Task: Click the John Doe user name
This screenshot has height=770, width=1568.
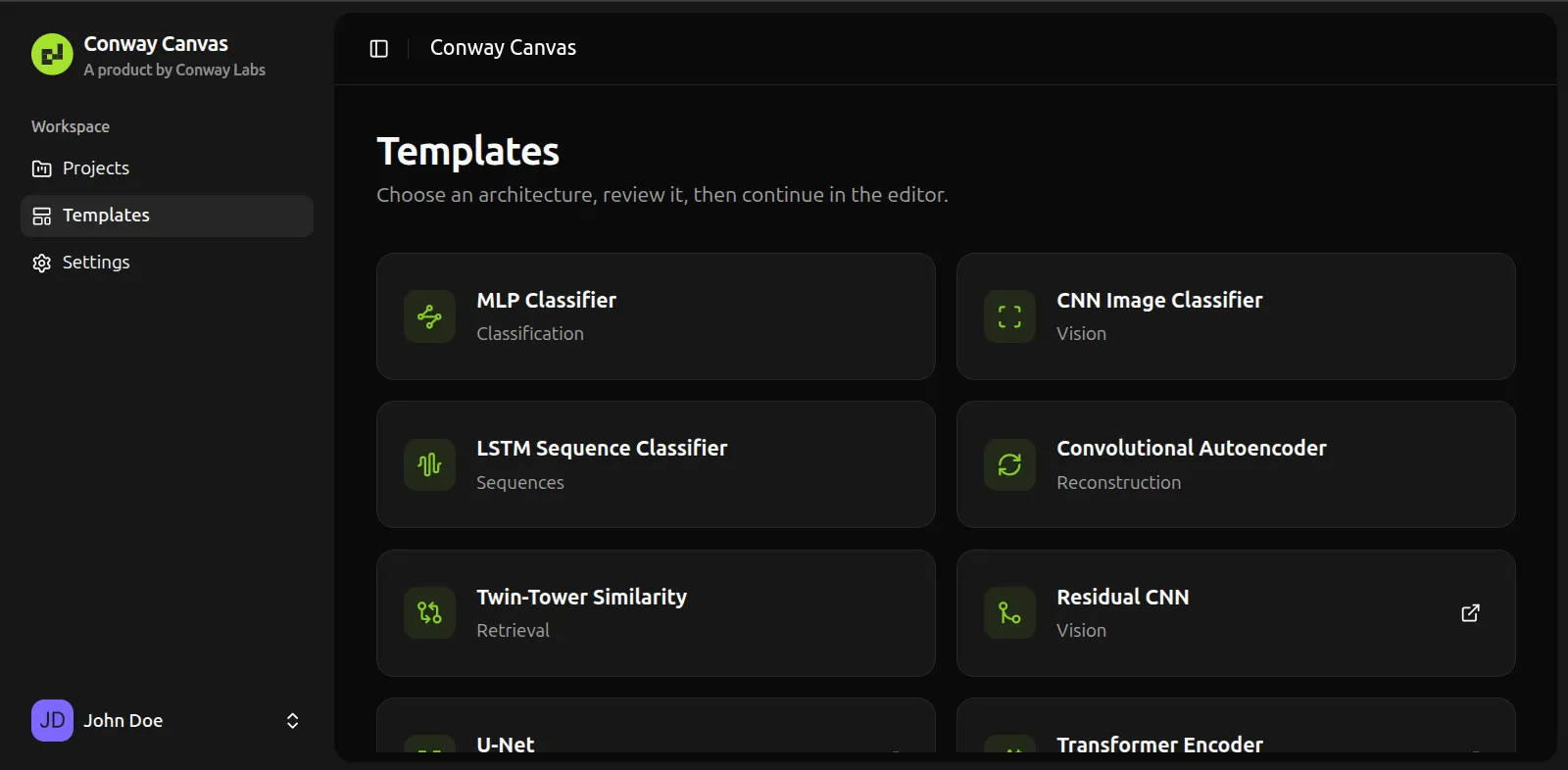Action: [x=123, y=721]
